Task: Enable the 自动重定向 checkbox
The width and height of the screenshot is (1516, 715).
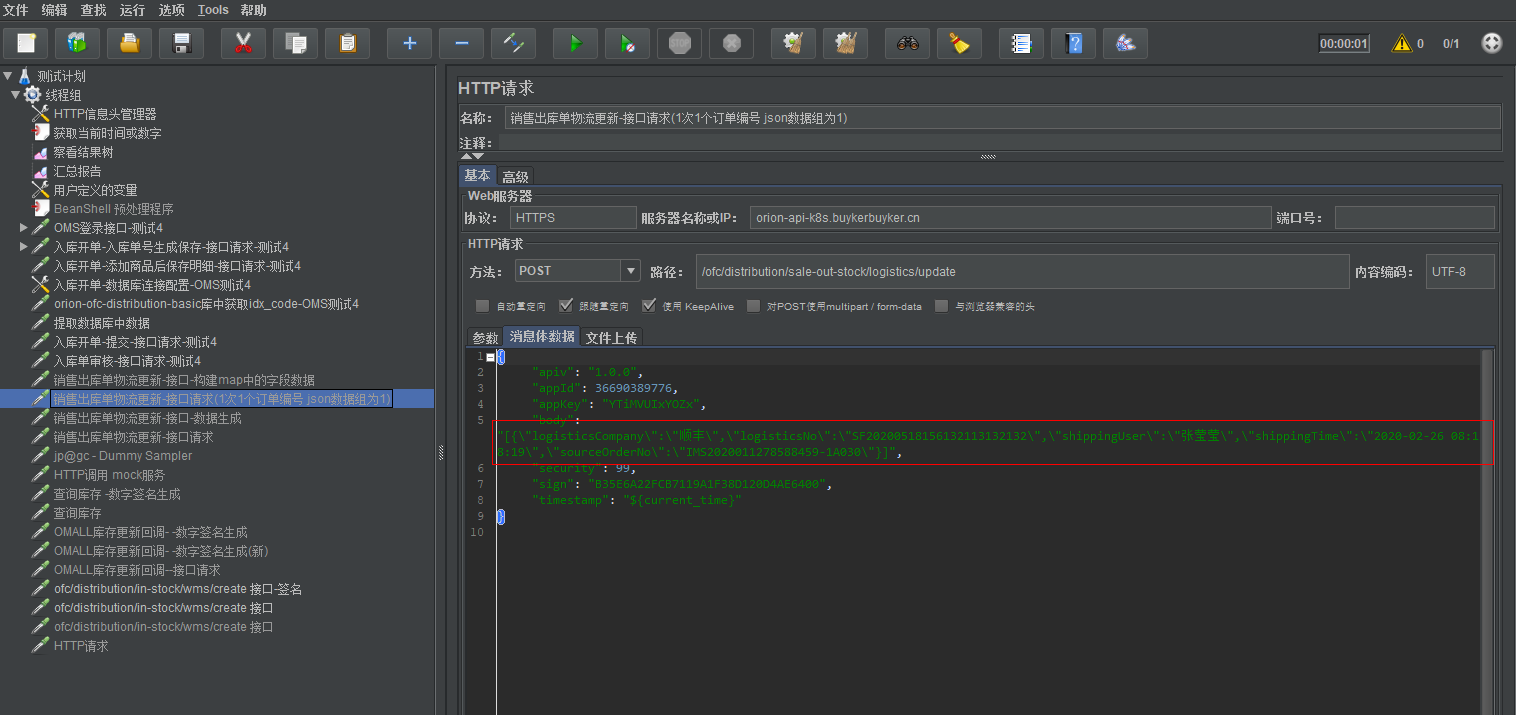Action: pyautogui.click(x=483, y=306)
